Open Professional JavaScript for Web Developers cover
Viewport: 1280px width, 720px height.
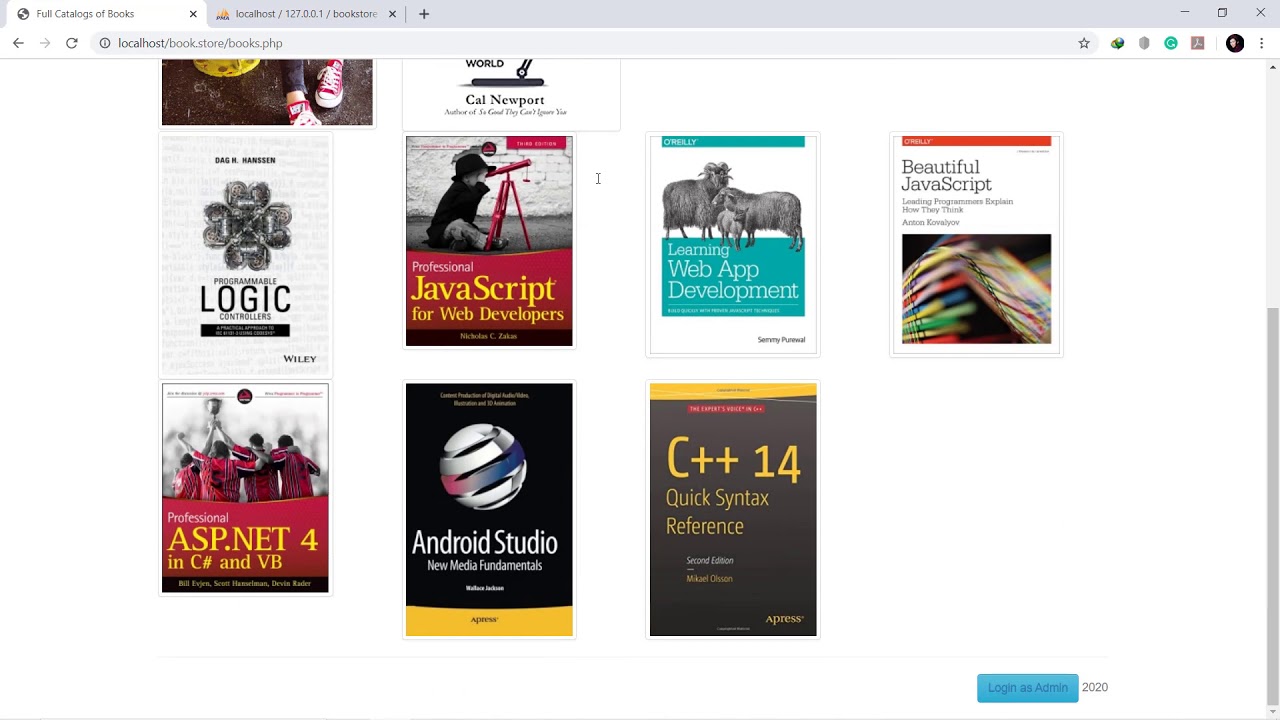click(489, 241)
